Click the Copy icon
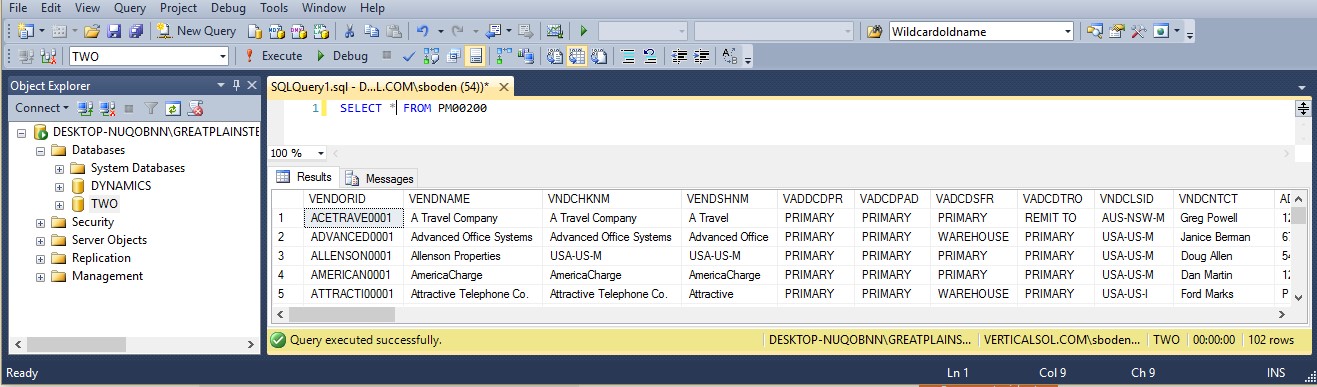Image resolution: width=1317 pixels, height=387 pixels. pos(371,31)
